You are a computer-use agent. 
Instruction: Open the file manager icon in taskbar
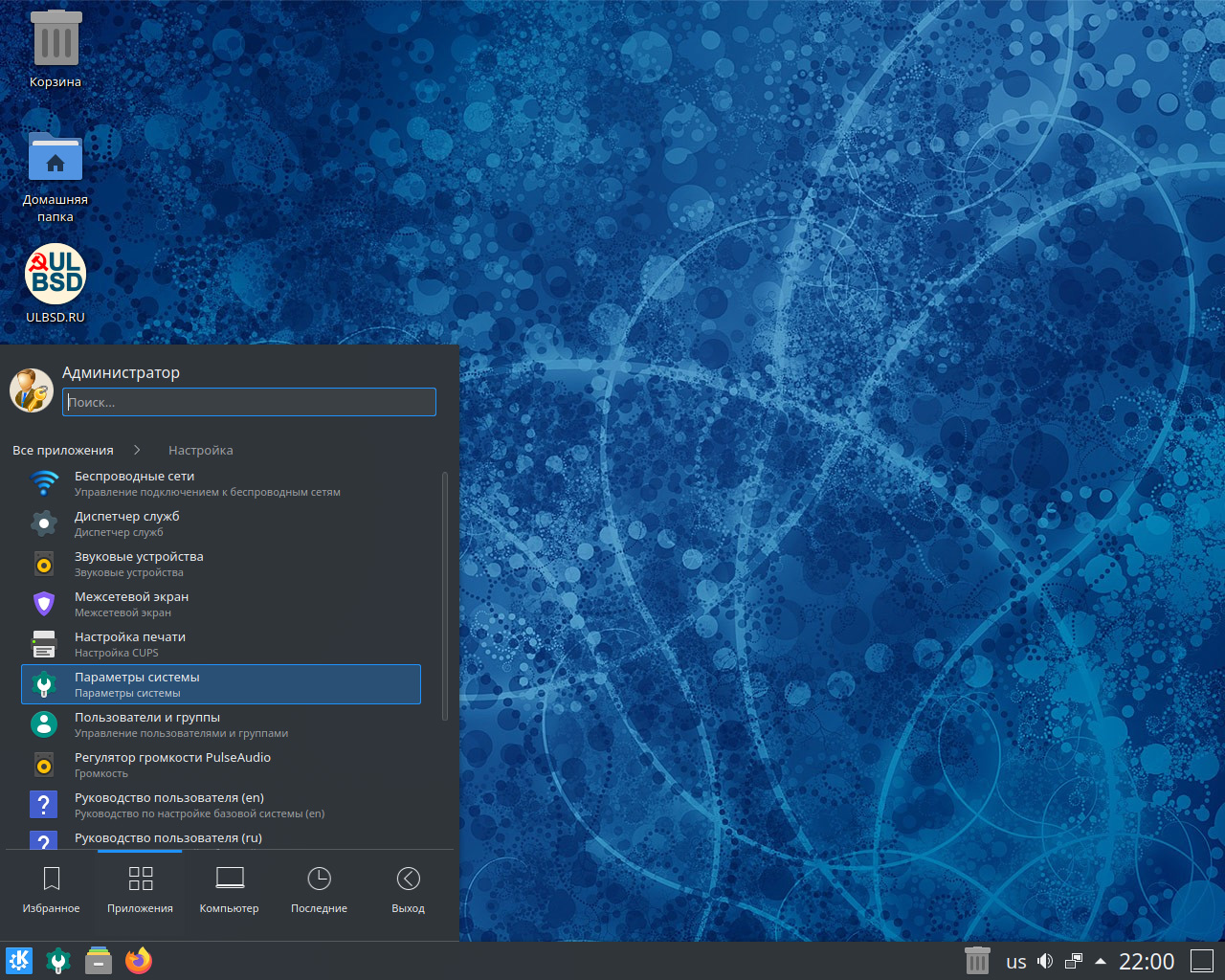pos(99,961)
